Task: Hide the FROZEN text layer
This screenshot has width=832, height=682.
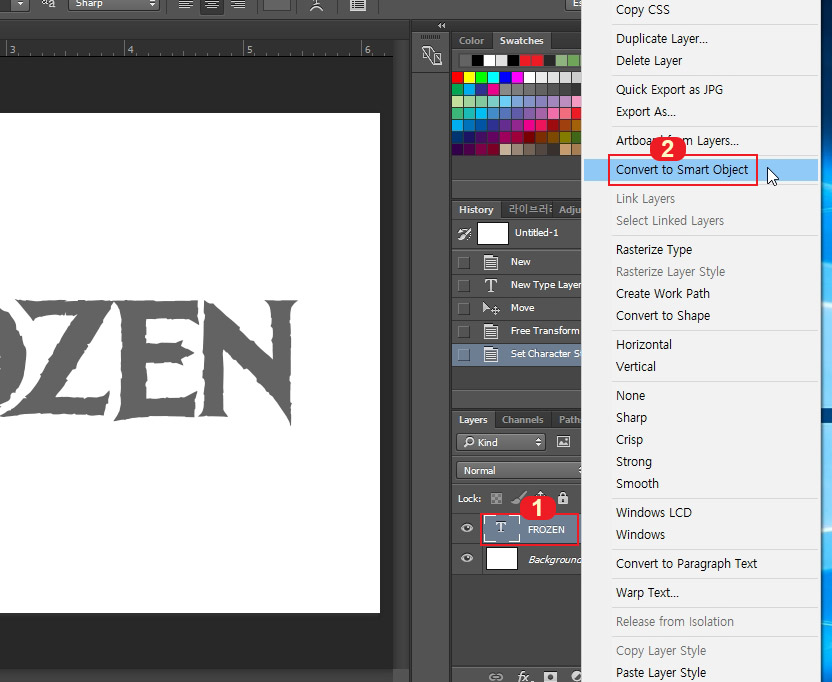Action: [x=467, y=528]
